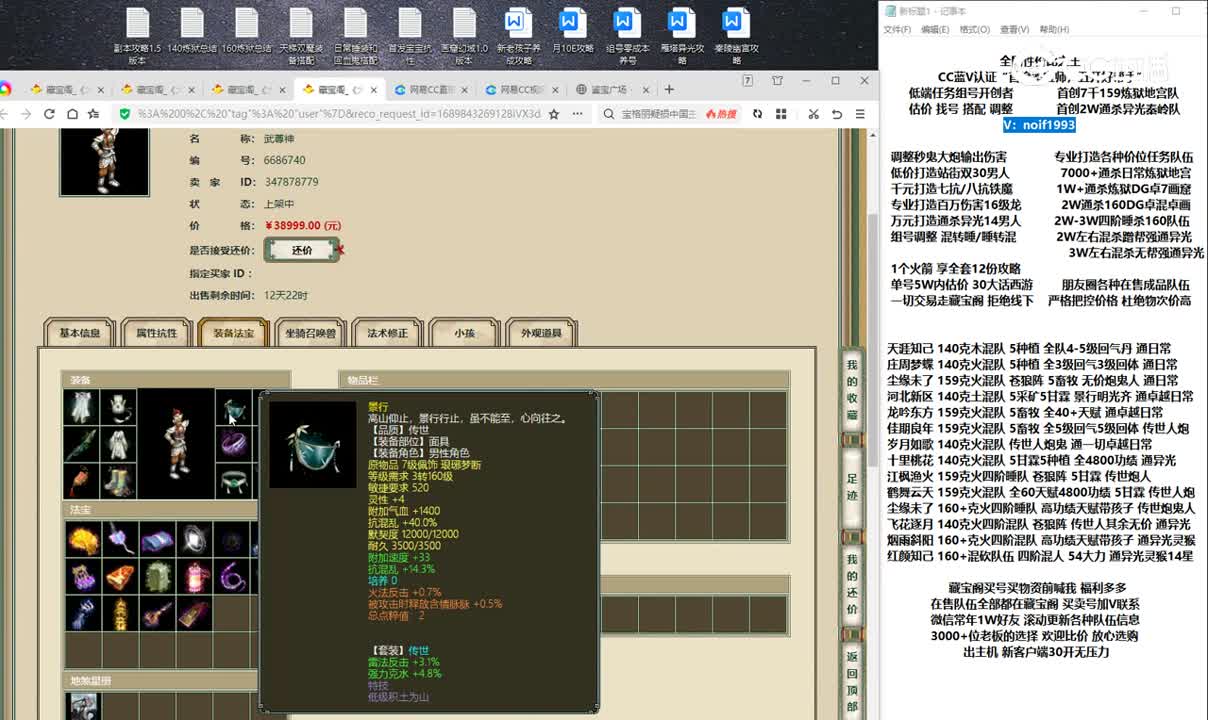
Task: Click the browser undo-close arrow icon
Action: [x=837, y=114]
